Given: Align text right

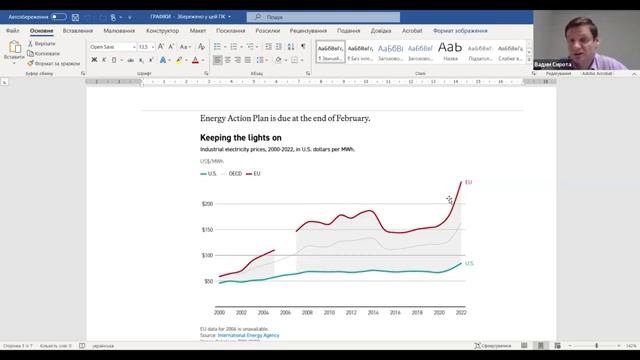Looking at the screenshot, I should [x=238, y=60].
